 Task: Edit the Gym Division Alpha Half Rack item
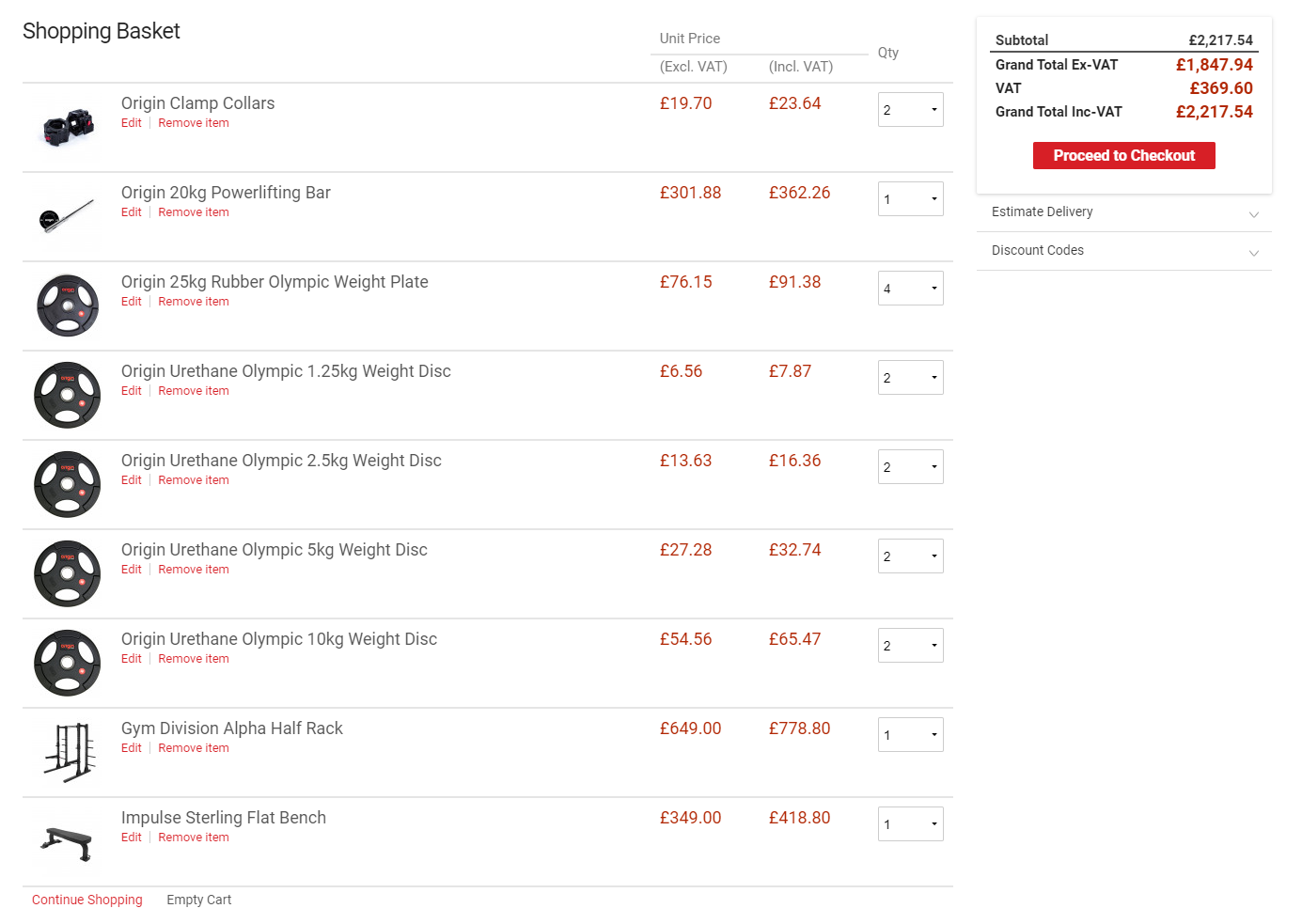(132, 748)
